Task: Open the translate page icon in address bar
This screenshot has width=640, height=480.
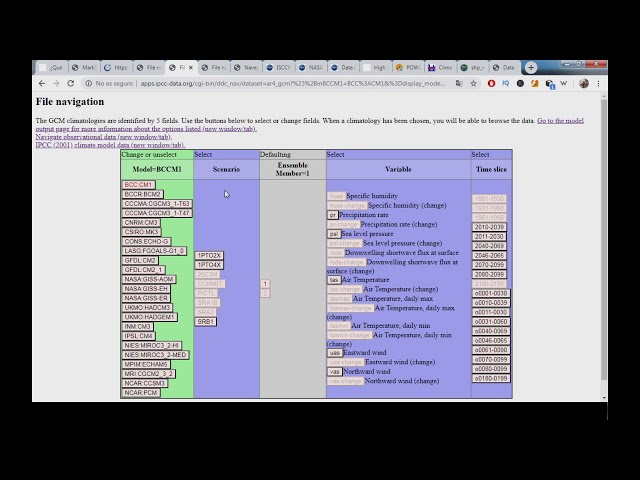Action: (459, 83)
